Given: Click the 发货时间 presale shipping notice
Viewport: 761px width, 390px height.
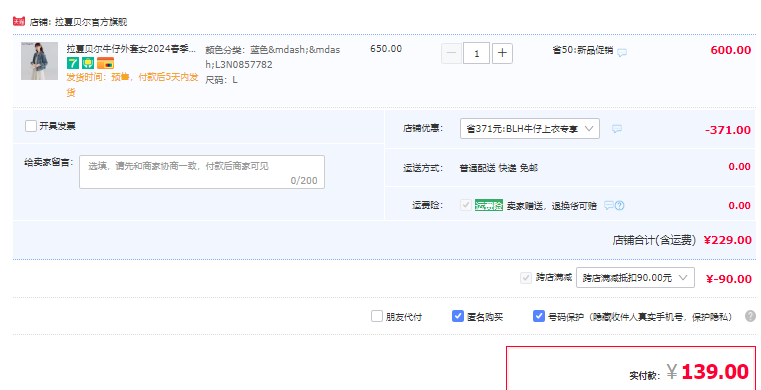Looking at the screenshot, I should (132, 85).
